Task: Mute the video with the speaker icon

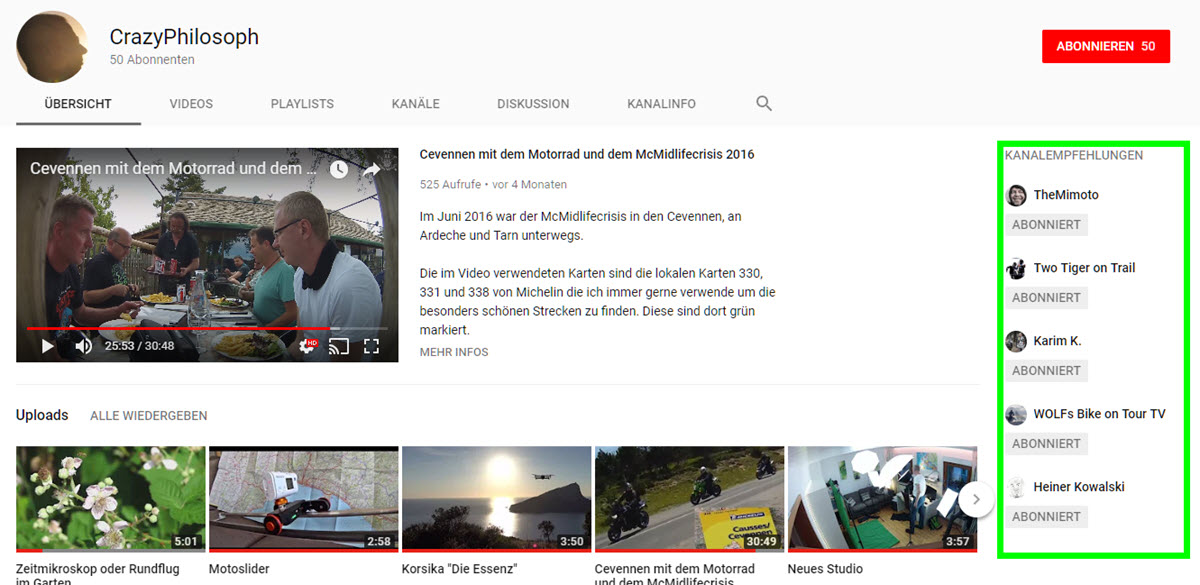Action: (x=84, y=346)
